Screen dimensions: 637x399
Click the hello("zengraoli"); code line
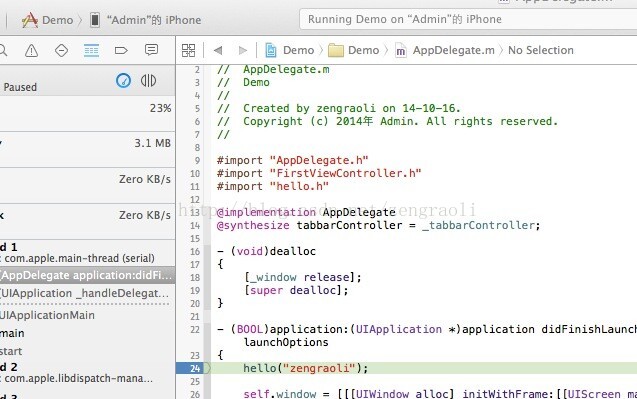[306, 368]
